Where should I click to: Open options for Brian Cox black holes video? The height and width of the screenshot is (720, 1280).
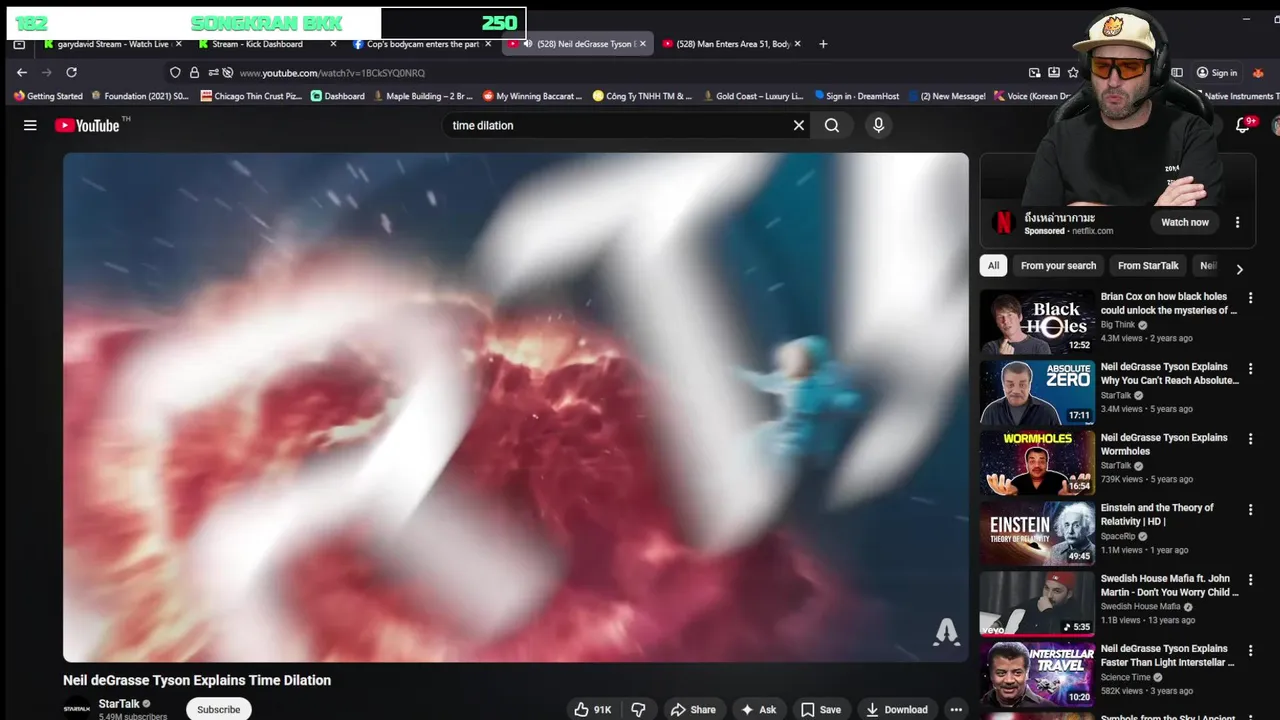click(x=1250, y=298)
